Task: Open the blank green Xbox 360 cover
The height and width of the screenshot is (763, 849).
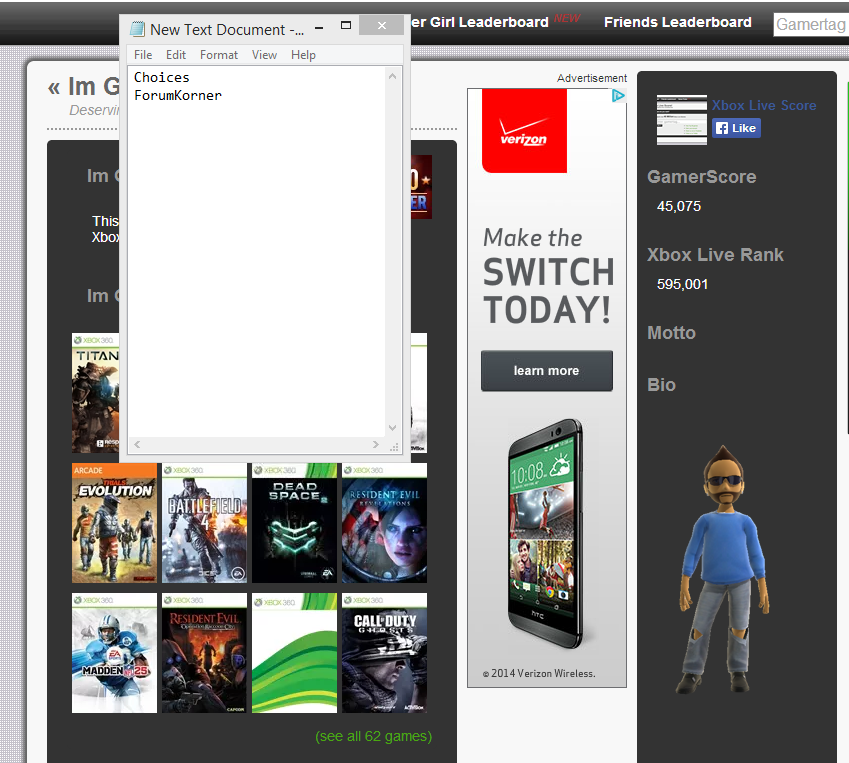Action: (x=294, y=653)
